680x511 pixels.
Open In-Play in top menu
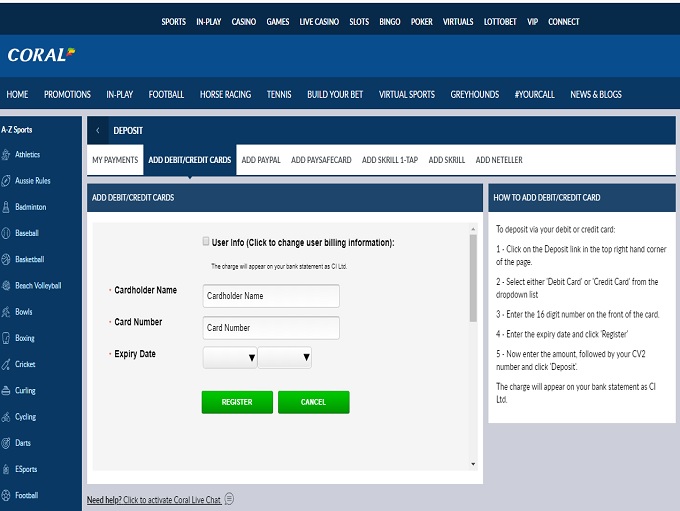pos(209,22)
